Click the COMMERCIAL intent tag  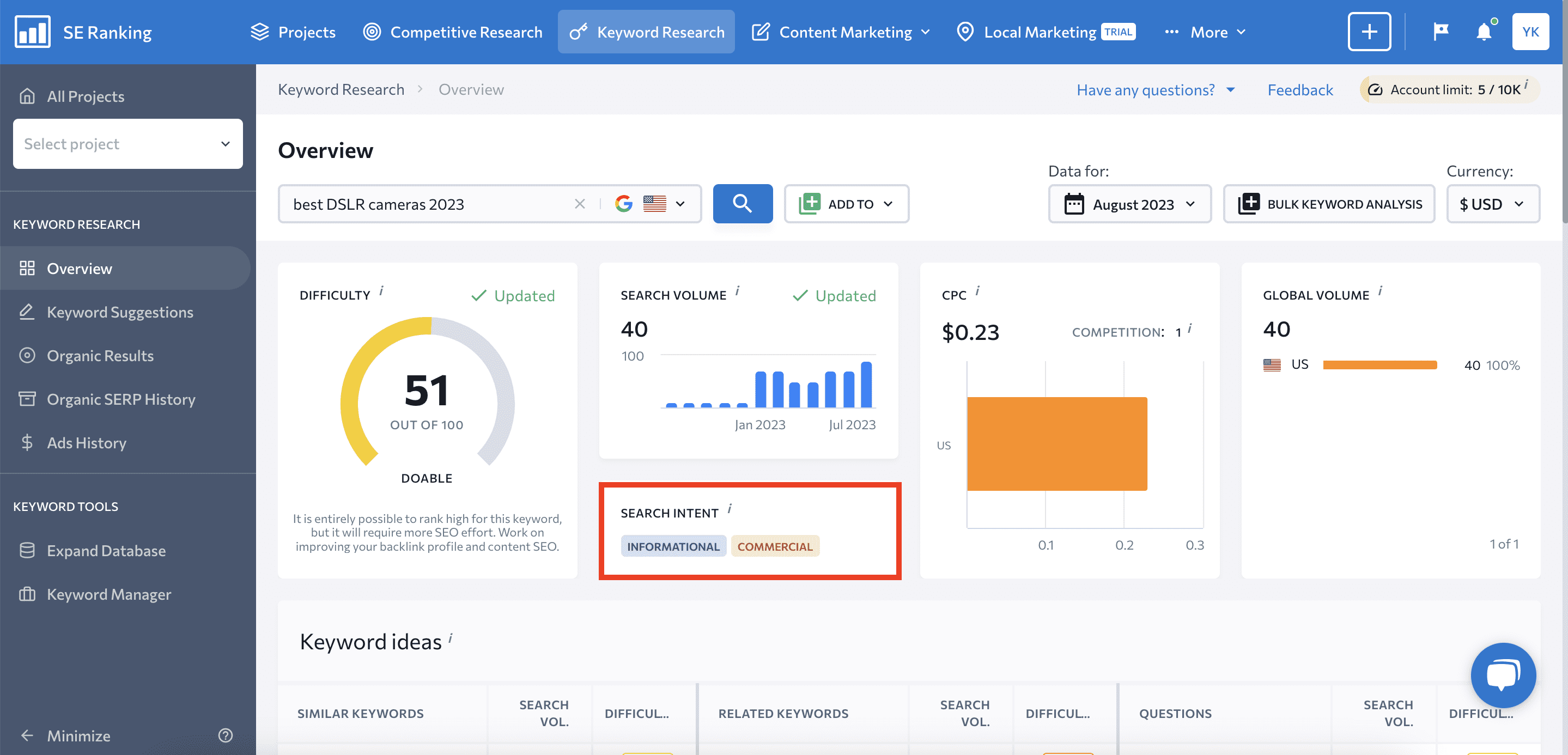pyautogui.click(x=775, y=546)
